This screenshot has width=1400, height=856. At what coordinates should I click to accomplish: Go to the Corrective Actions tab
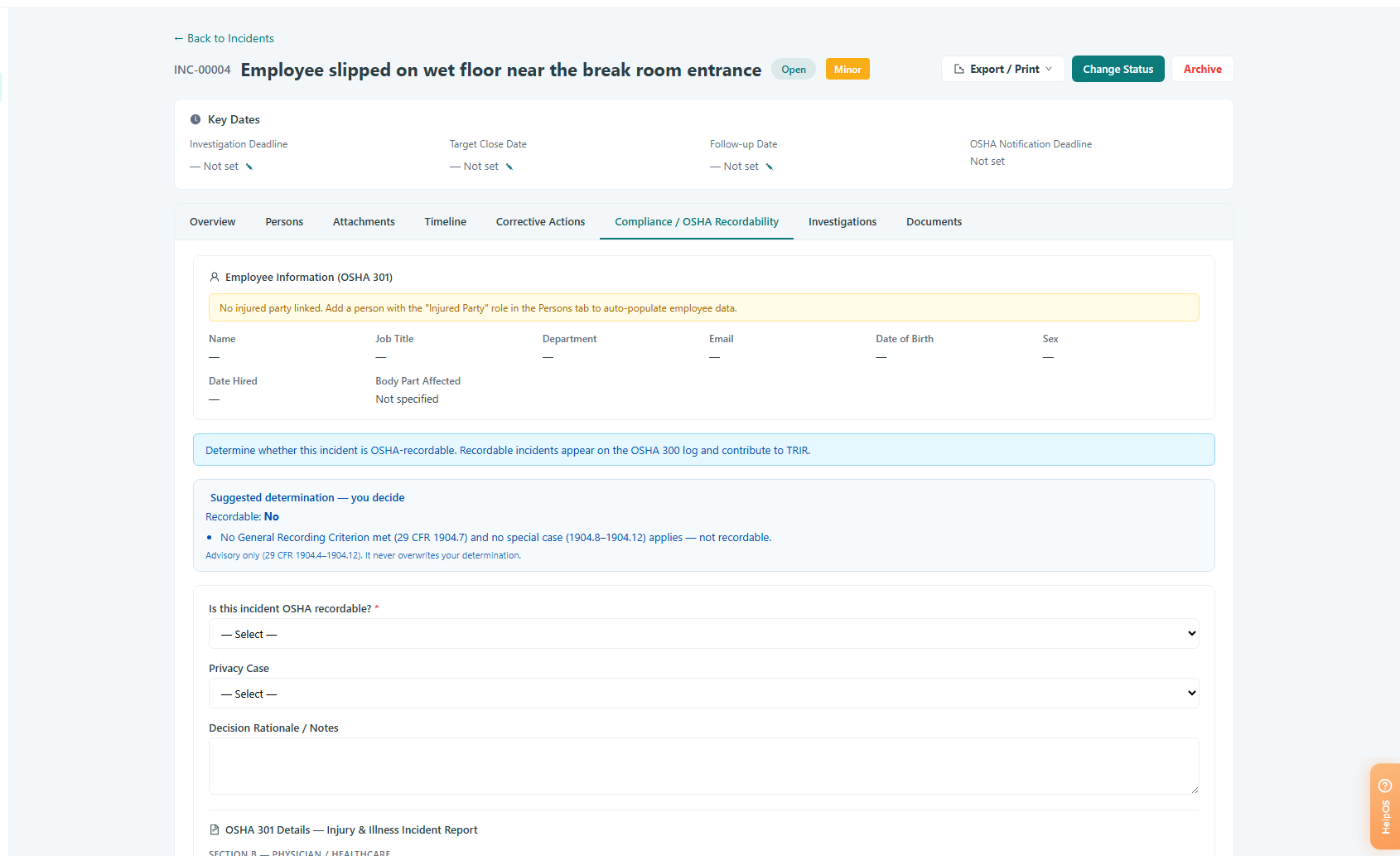coord(540,222)
